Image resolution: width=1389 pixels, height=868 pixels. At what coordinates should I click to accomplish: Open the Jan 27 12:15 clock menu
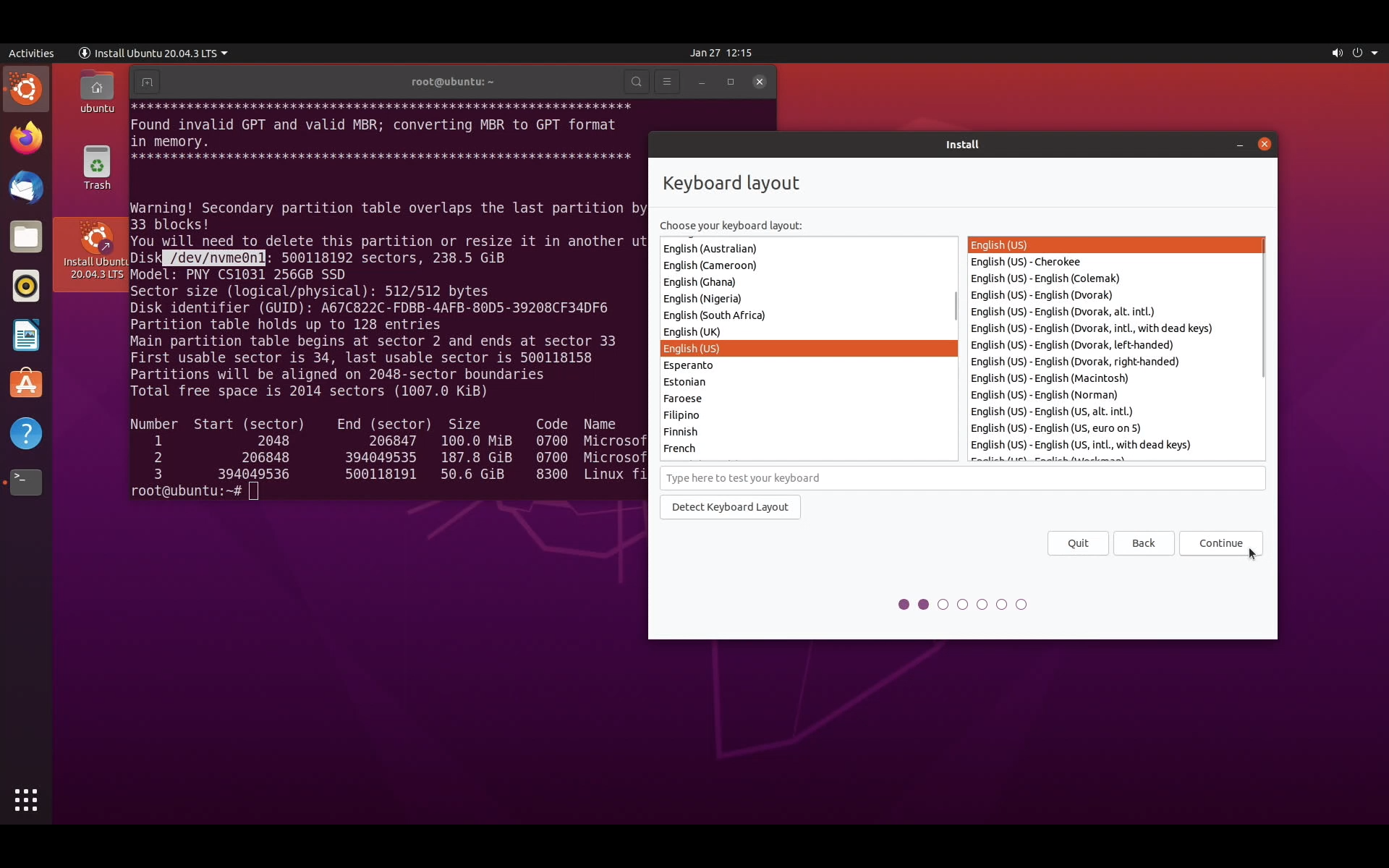click(721, 53)
